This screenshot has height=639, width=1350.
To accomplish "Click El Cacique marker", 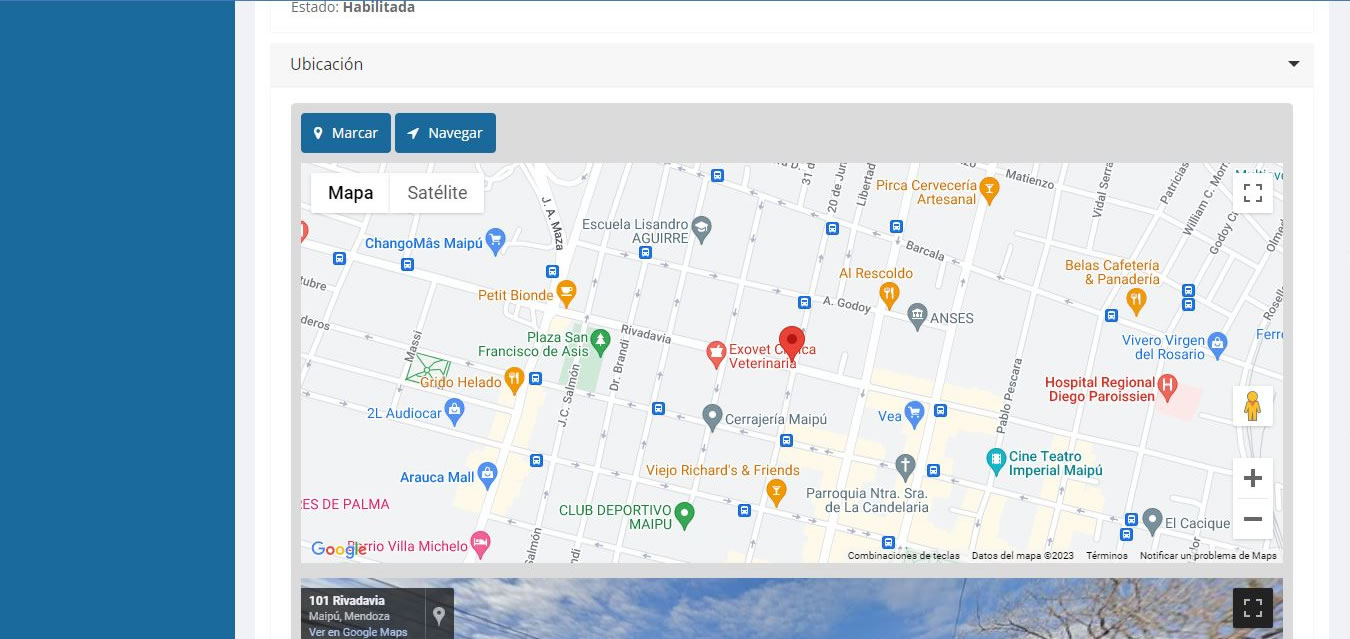I will click(x=1152, y=521).
